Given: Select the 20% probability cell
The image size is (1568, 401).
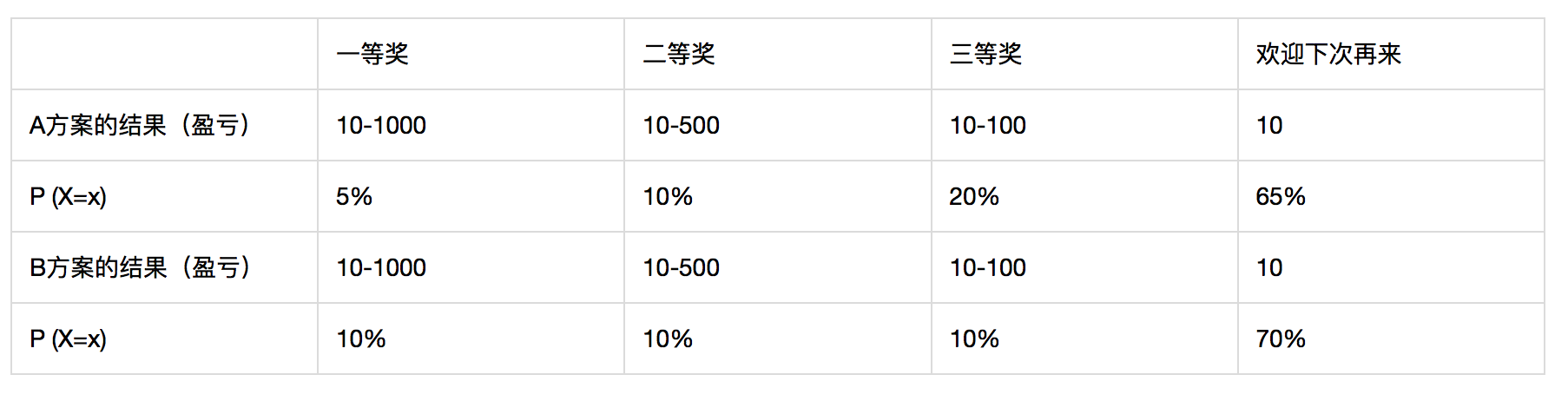Looking at the screenshot, I should (973, 197).
